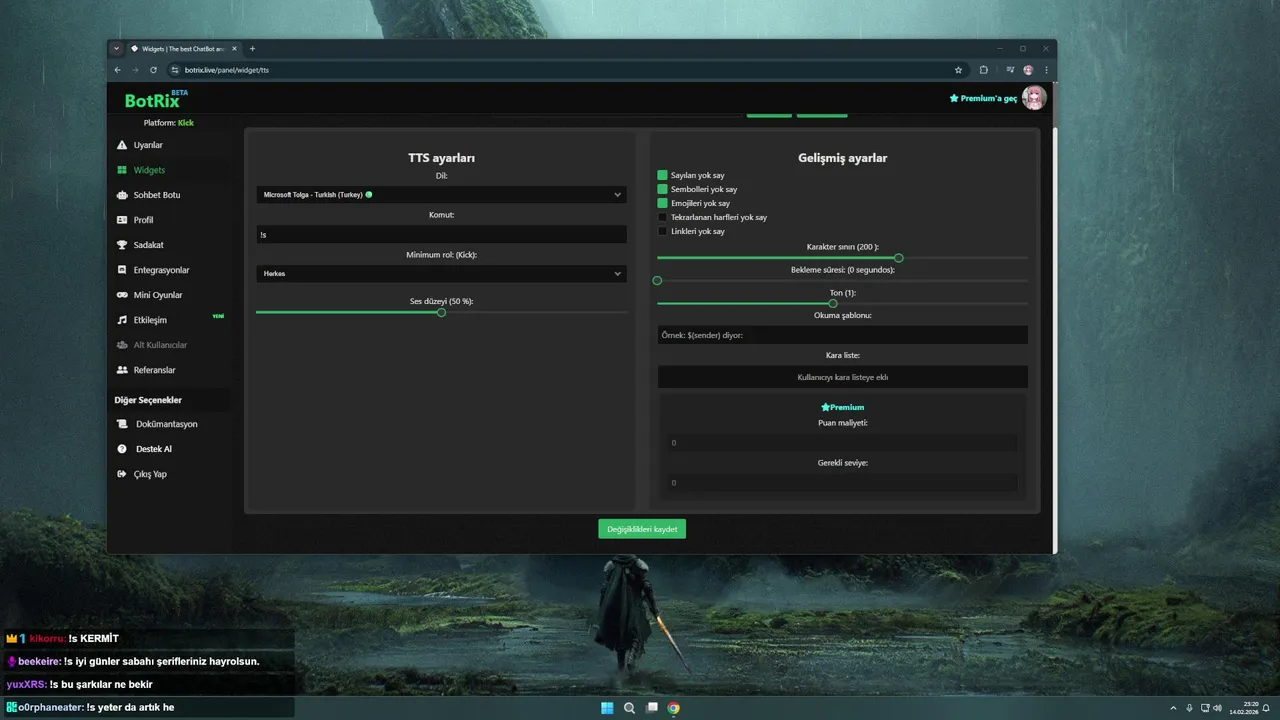The image size is (1280, 720).
Task: Click the Premium star label
Action: point(842,407)
